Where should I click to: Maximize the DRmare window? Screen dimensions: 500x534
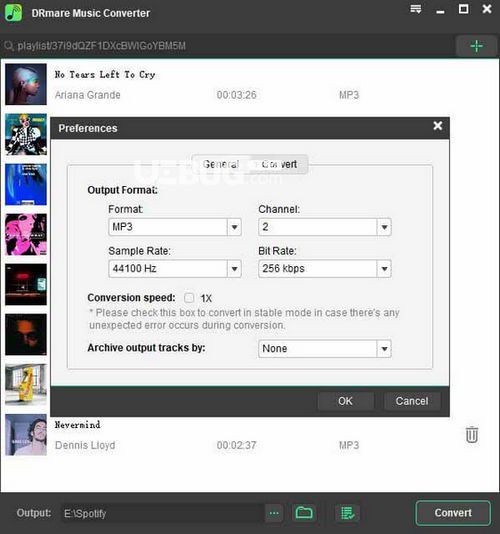point(464,9)
